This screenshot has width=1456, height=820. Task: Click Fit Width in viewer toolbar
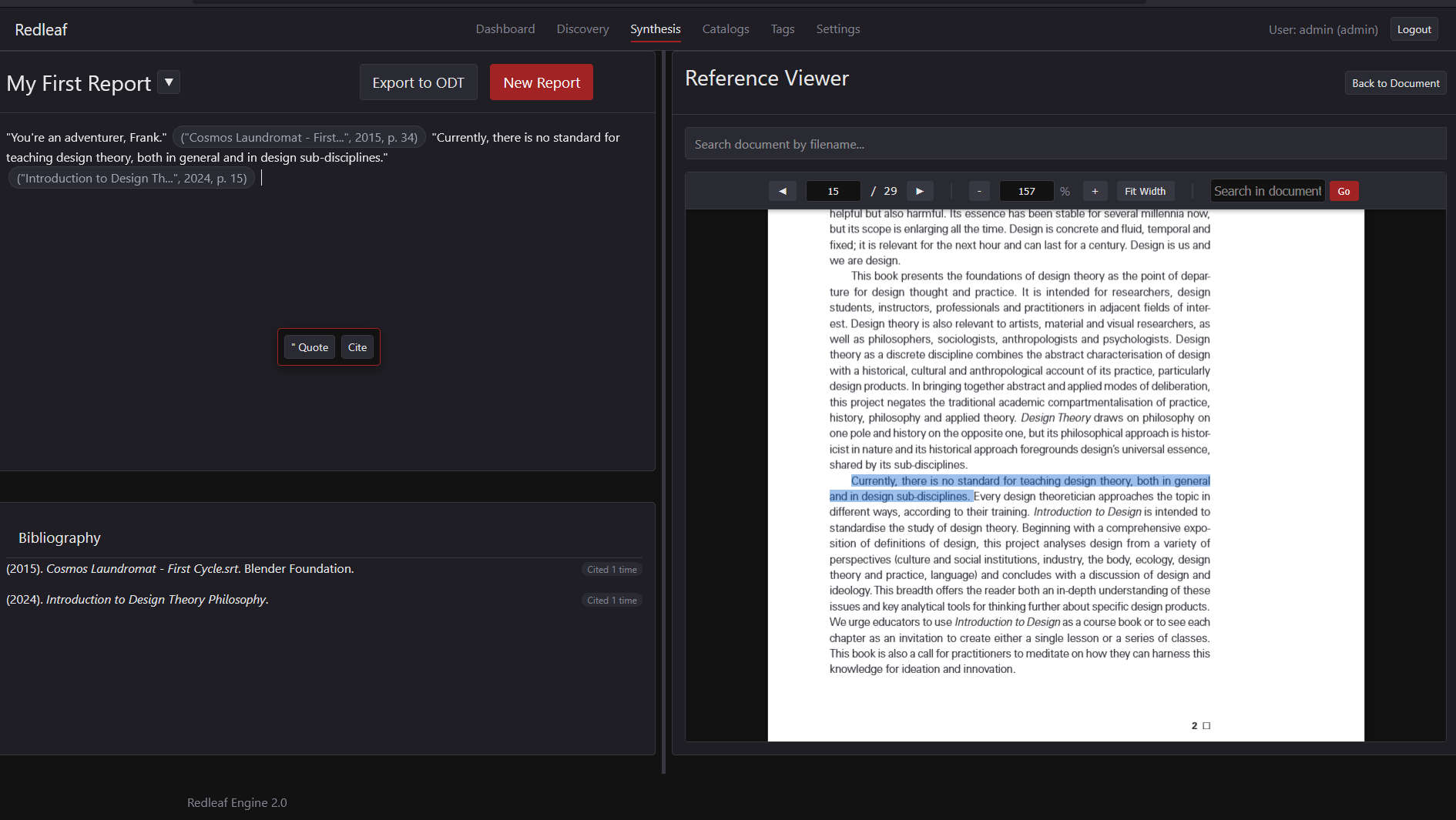coord(1145,191)
